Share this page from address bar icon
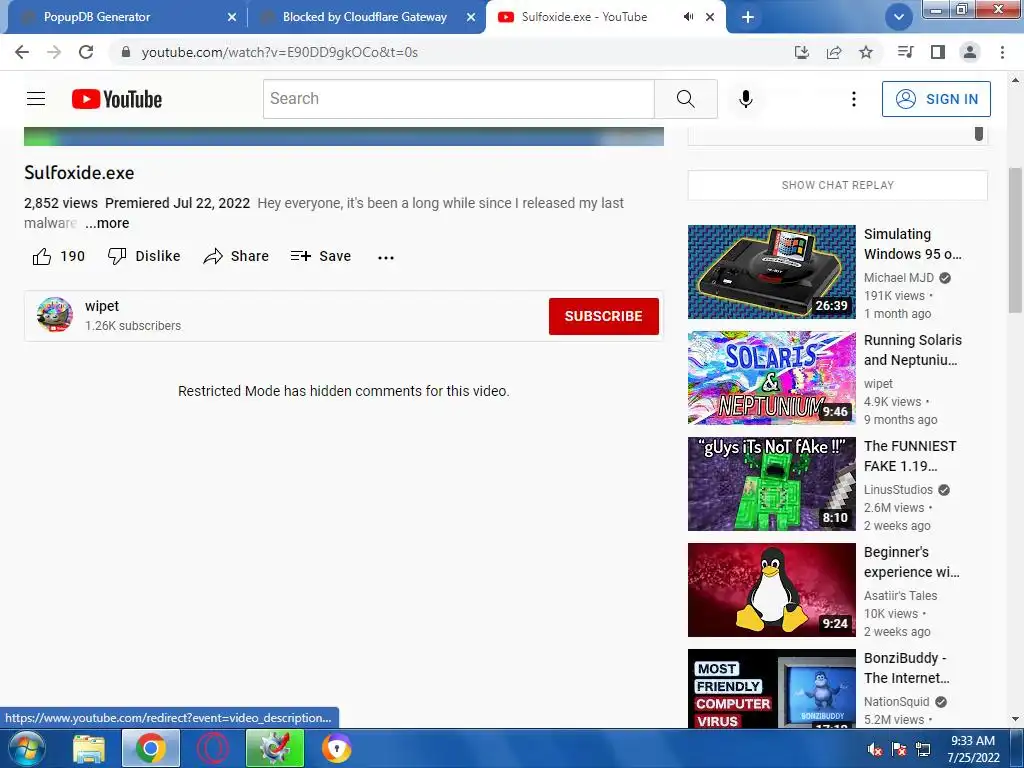This screenshot has width=1024, height=768. tap(834, 52)
